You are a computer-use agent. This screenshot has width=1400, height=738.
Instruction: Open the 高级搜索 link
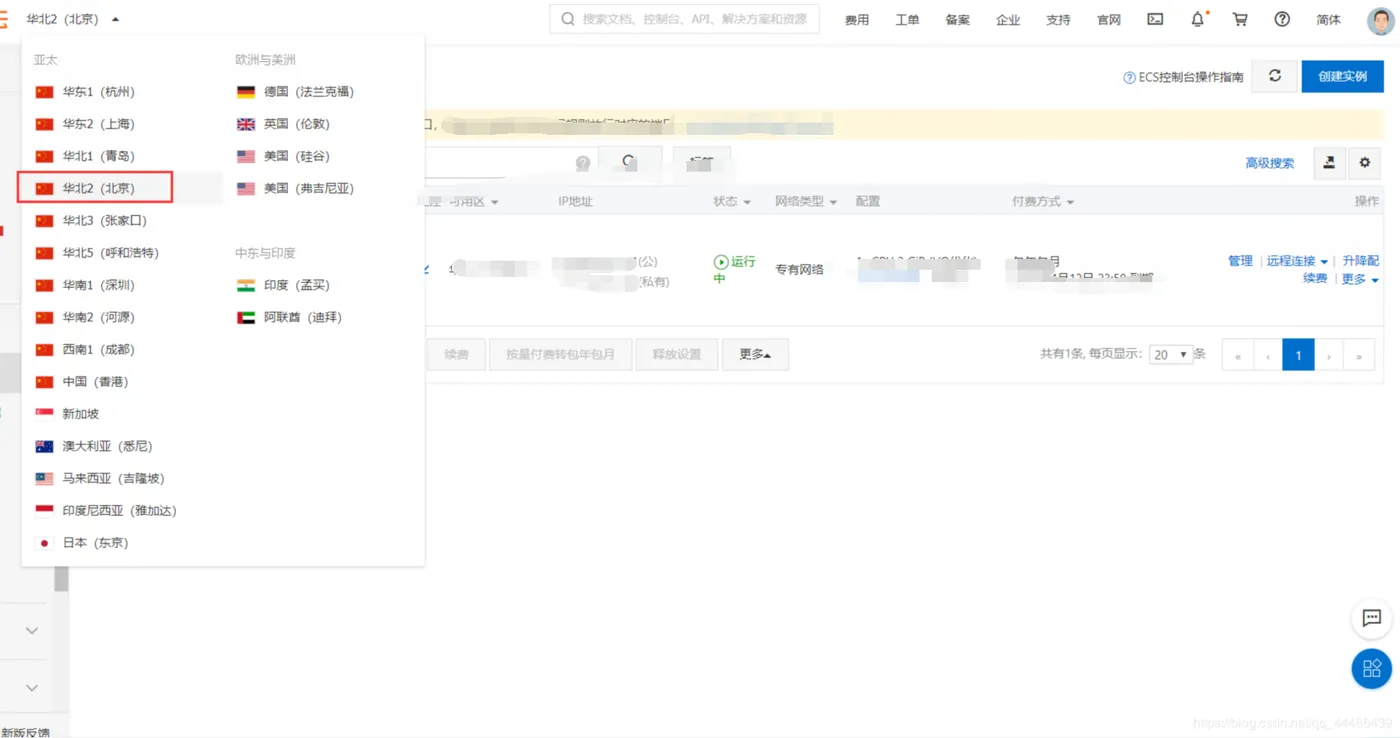tap(1269, 163)
